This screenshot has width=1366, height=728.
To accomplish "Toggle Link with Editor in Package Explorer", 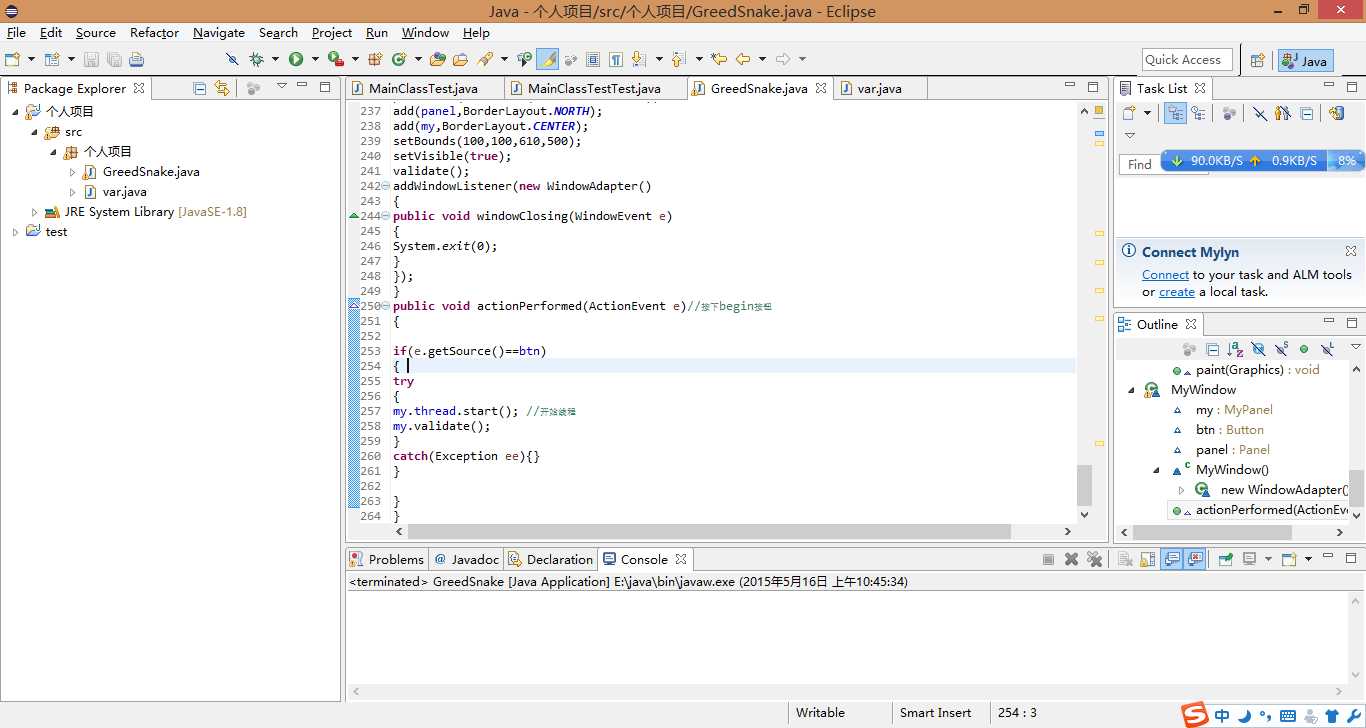I will click(222, 88).
